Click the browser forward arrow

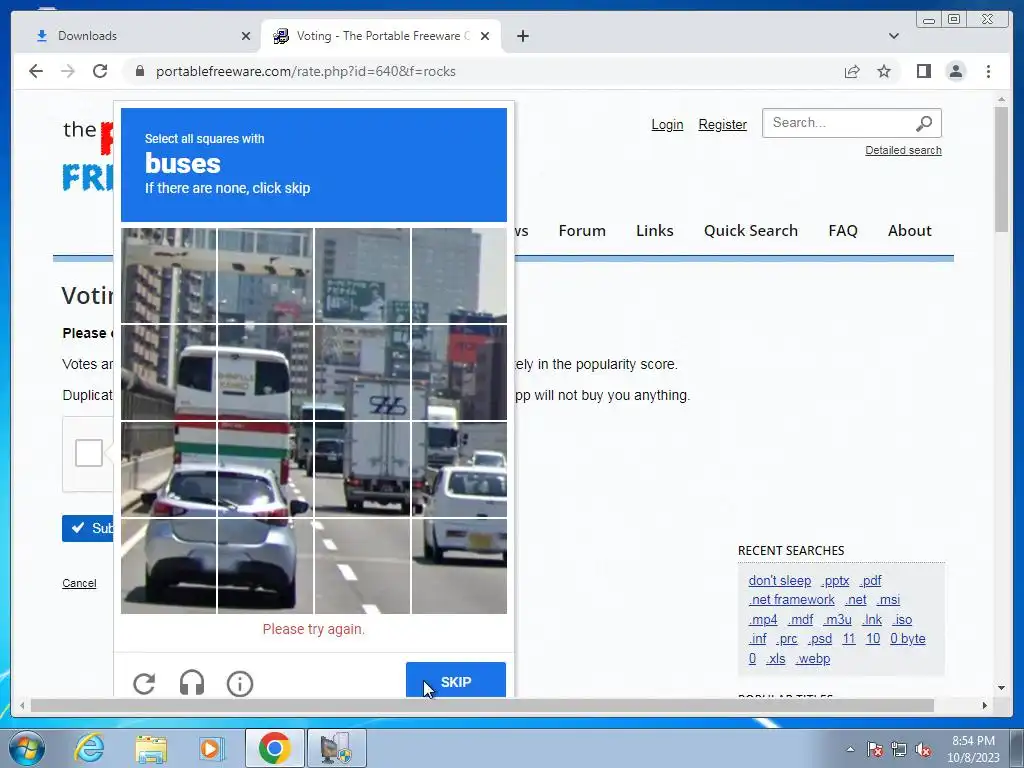click(68, 71)
